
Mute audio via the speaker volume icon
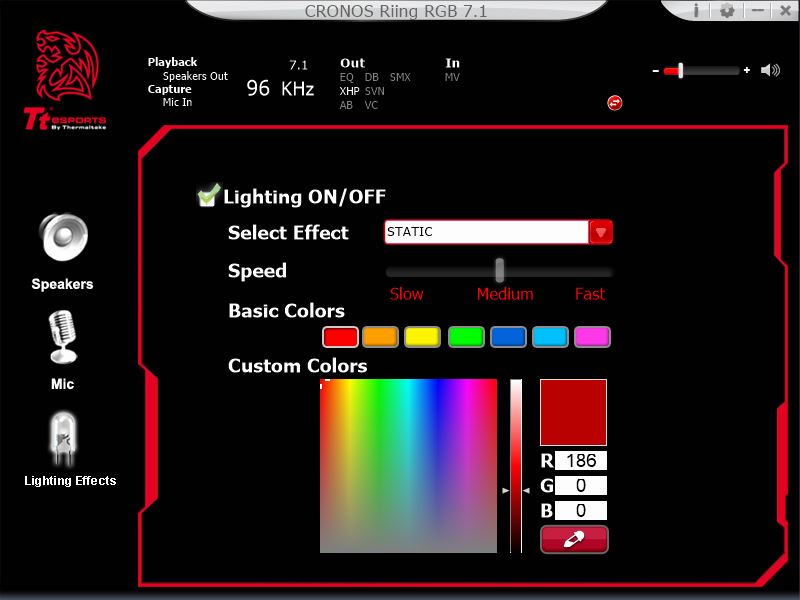tap(770, 70)
